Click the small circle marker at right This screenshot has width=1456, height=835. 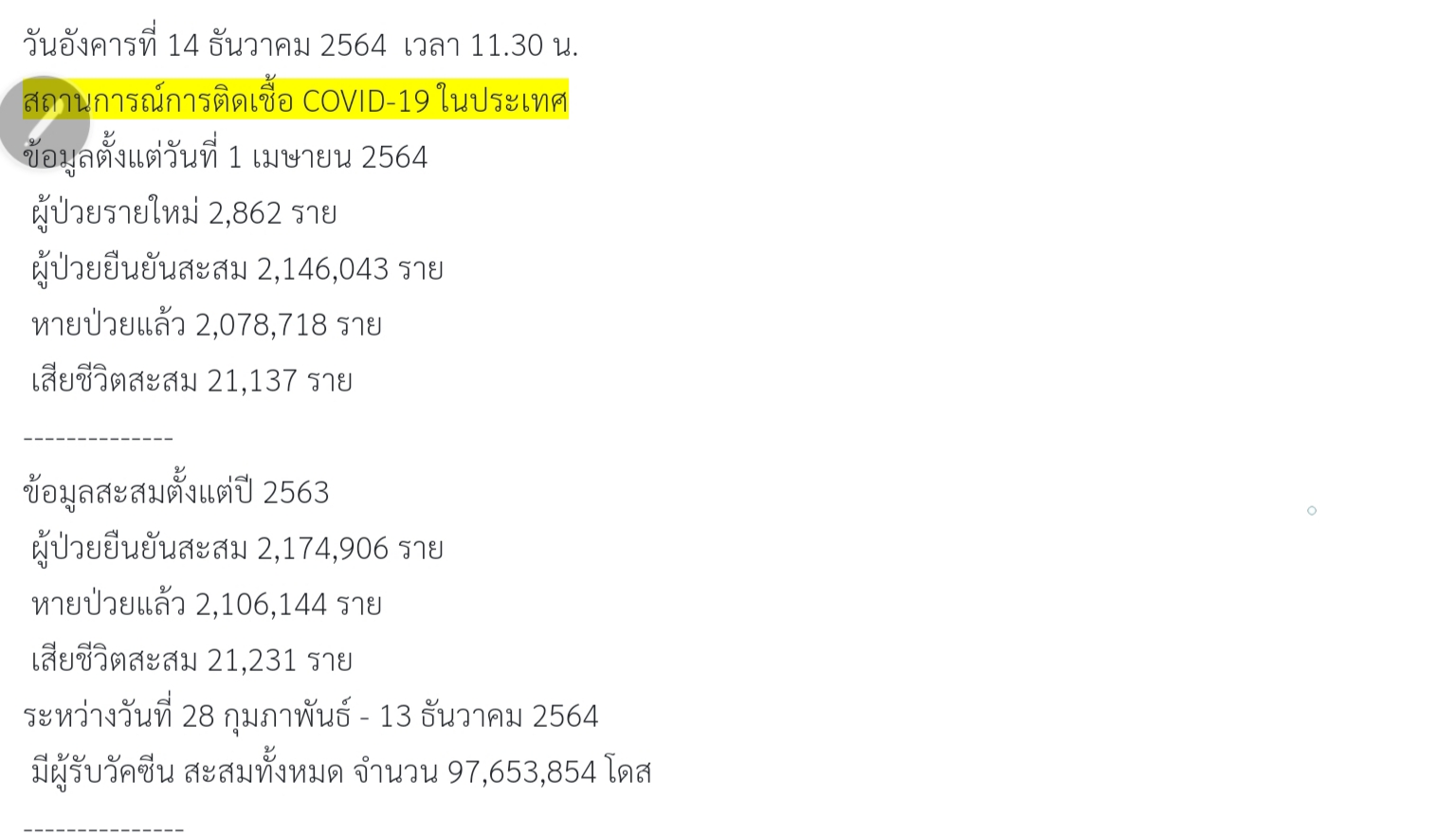click(1312, 511)
